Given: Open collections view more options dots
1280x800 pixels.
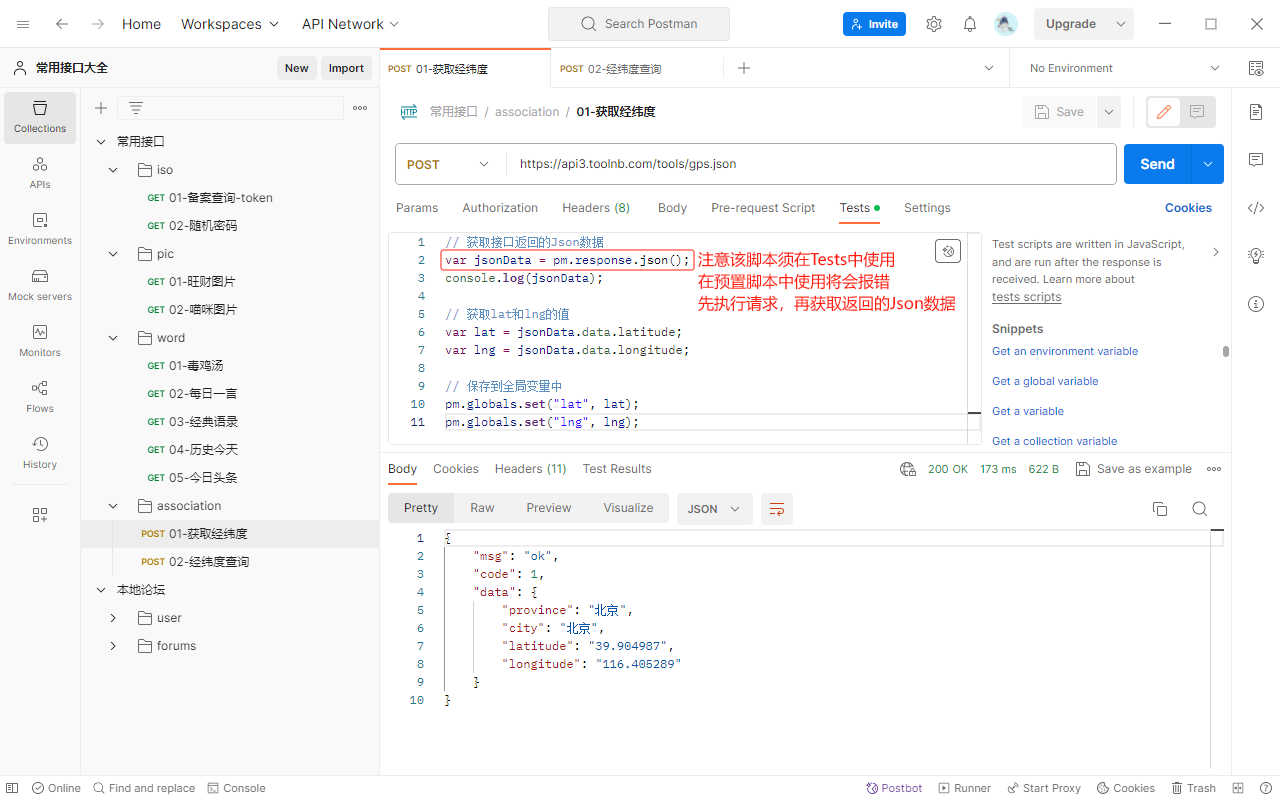Looking at the screenshot, I should click(360, 108).
